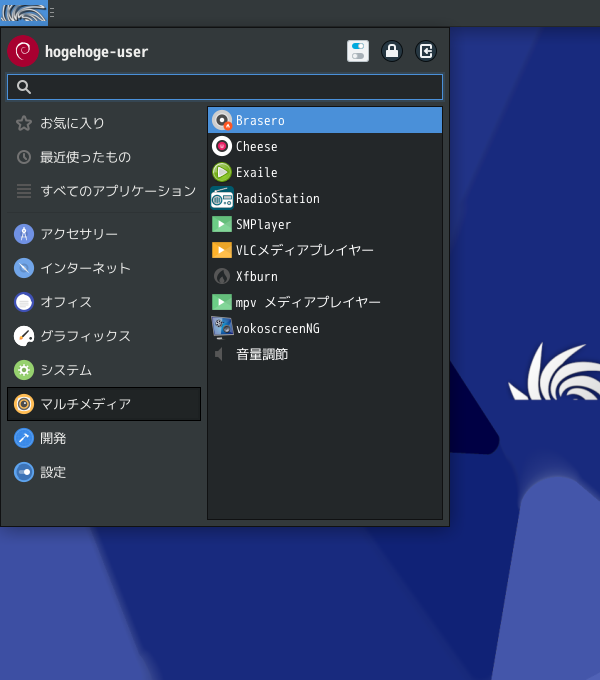This screenshot has height=680, width=600.
Task: Click the グラフィックス palette icon
Action: click(24, 336)
